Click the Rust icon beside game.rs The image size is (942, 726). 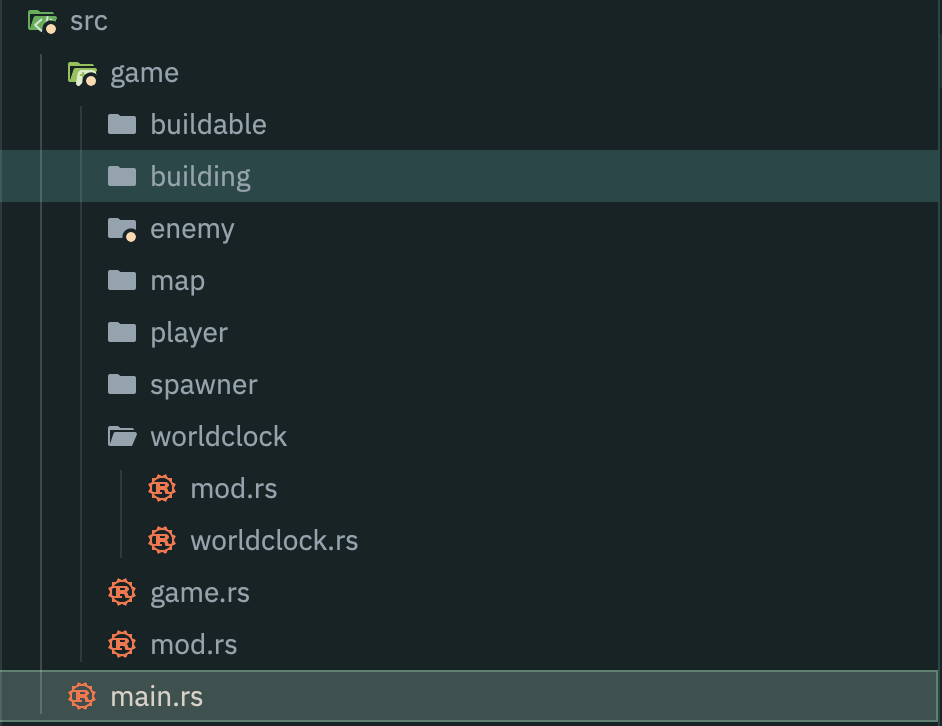click(x=122, y=592)
